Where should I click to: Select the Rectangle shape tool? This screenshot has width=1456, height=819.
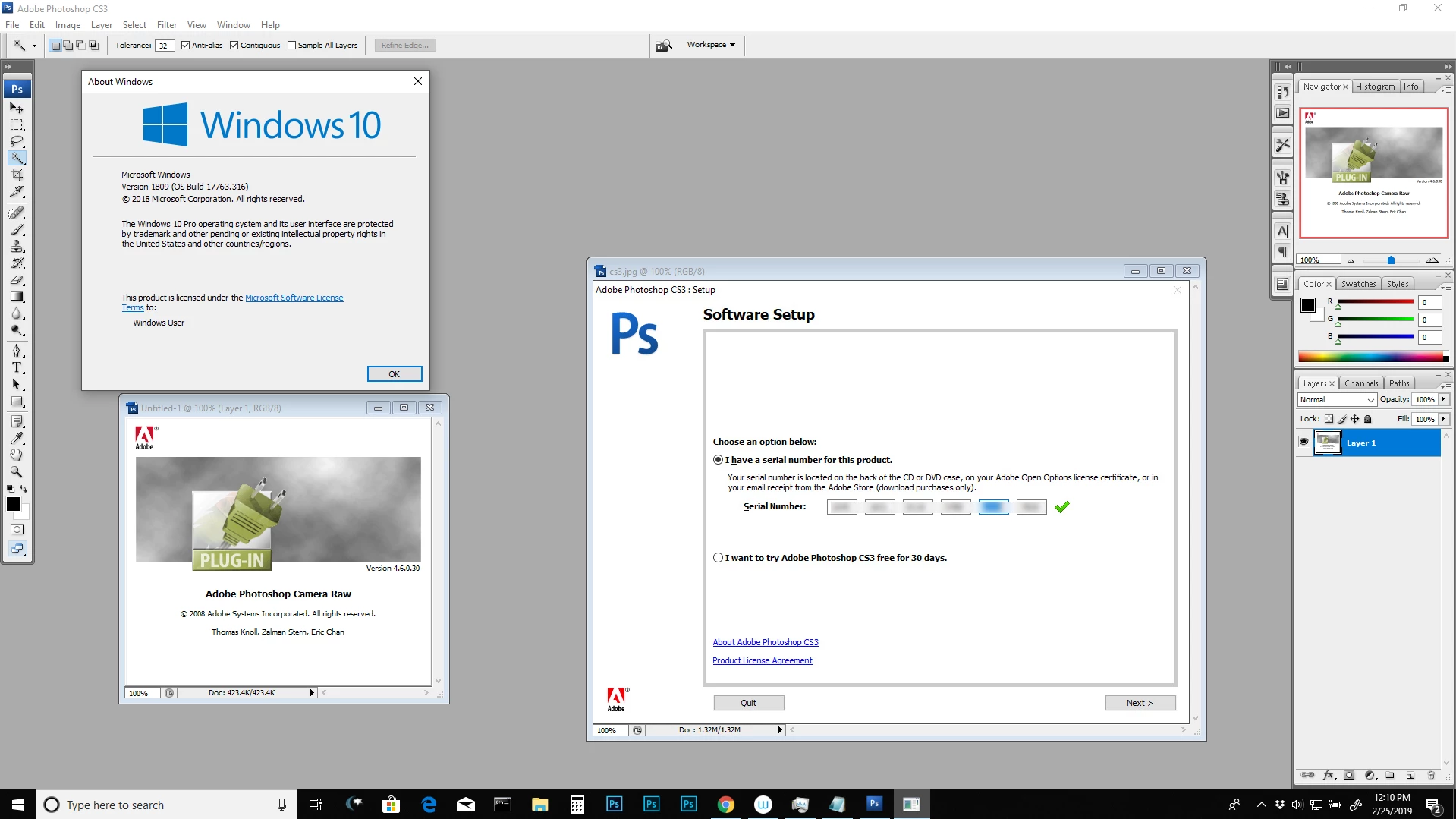click(17, 401)
